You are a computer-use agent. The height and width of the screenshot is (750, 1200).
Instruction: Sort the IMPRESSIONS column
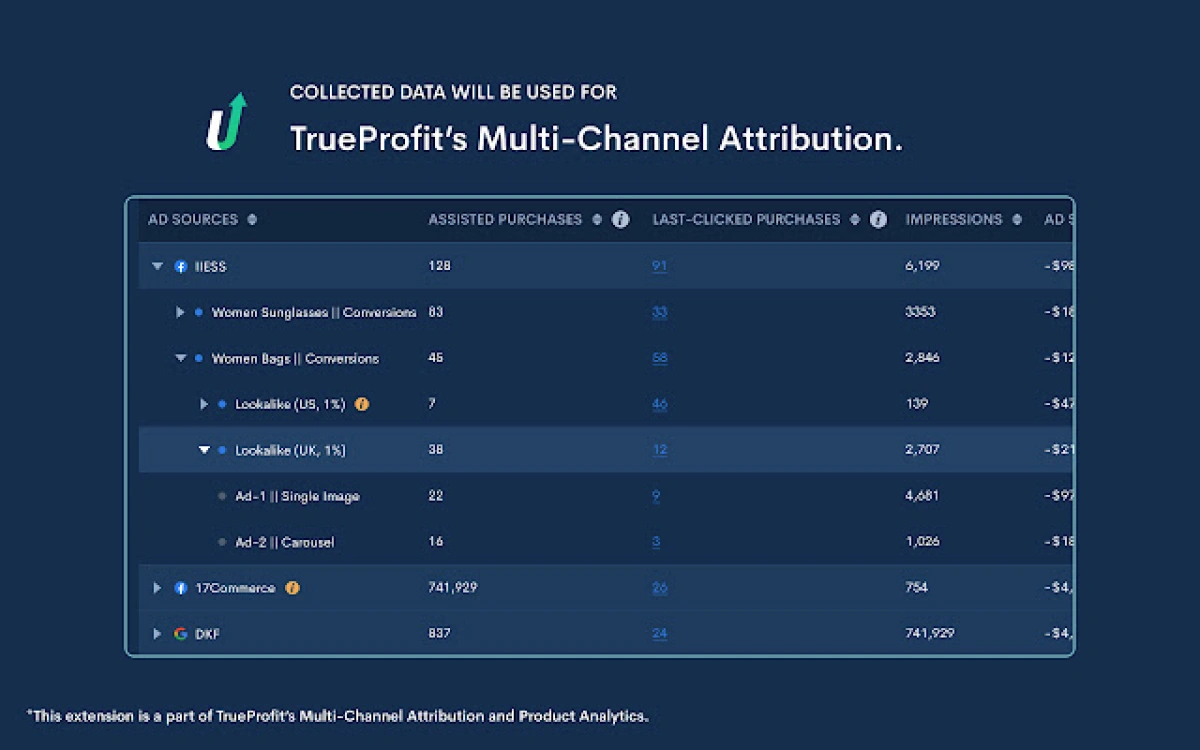1016,219
